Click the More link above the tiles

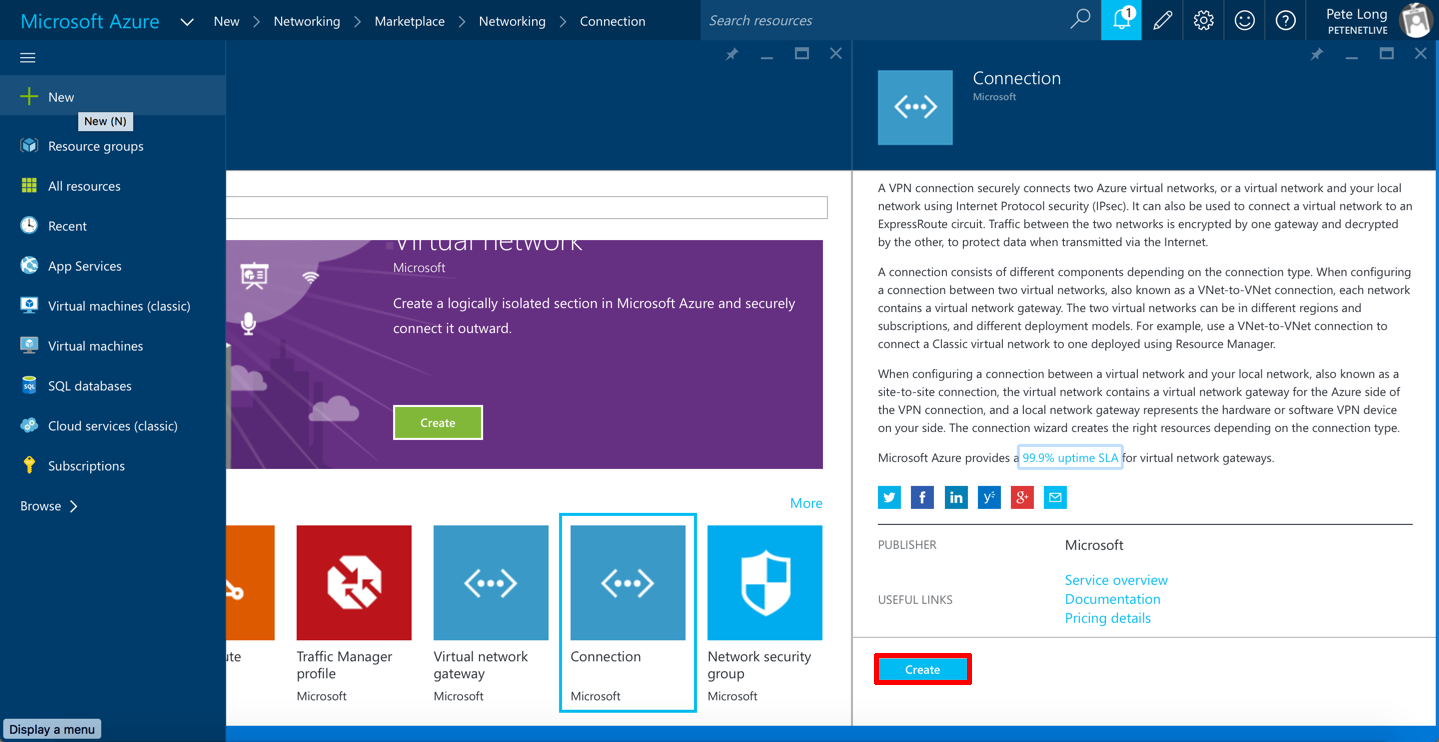click(806, 503)
